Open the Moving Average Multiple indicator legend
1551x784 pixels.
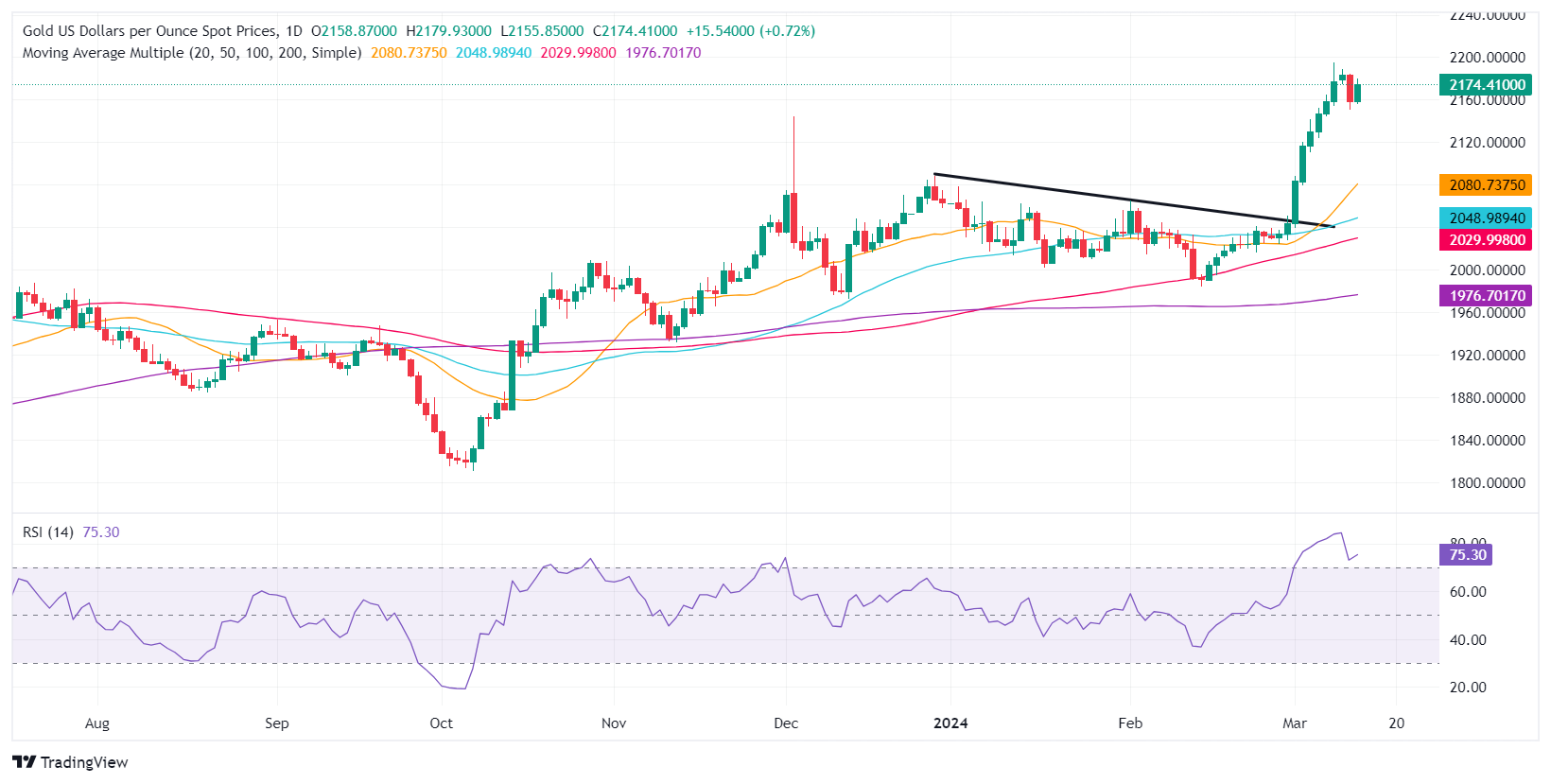192,53
